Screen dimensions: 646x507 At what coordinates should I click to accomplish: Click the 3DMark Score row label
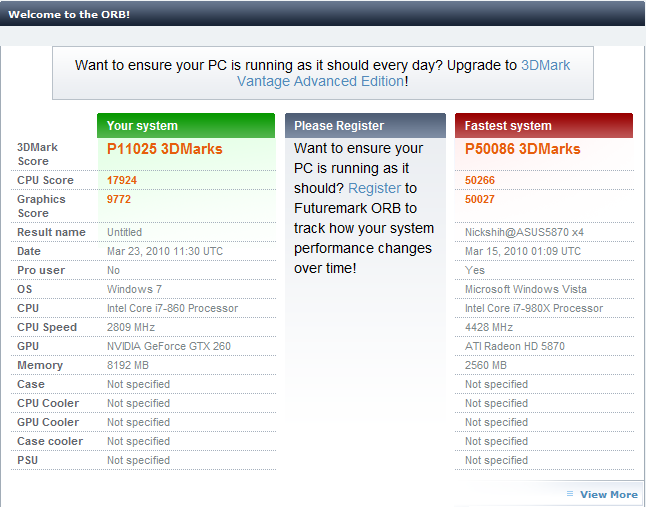click(37, 154)
